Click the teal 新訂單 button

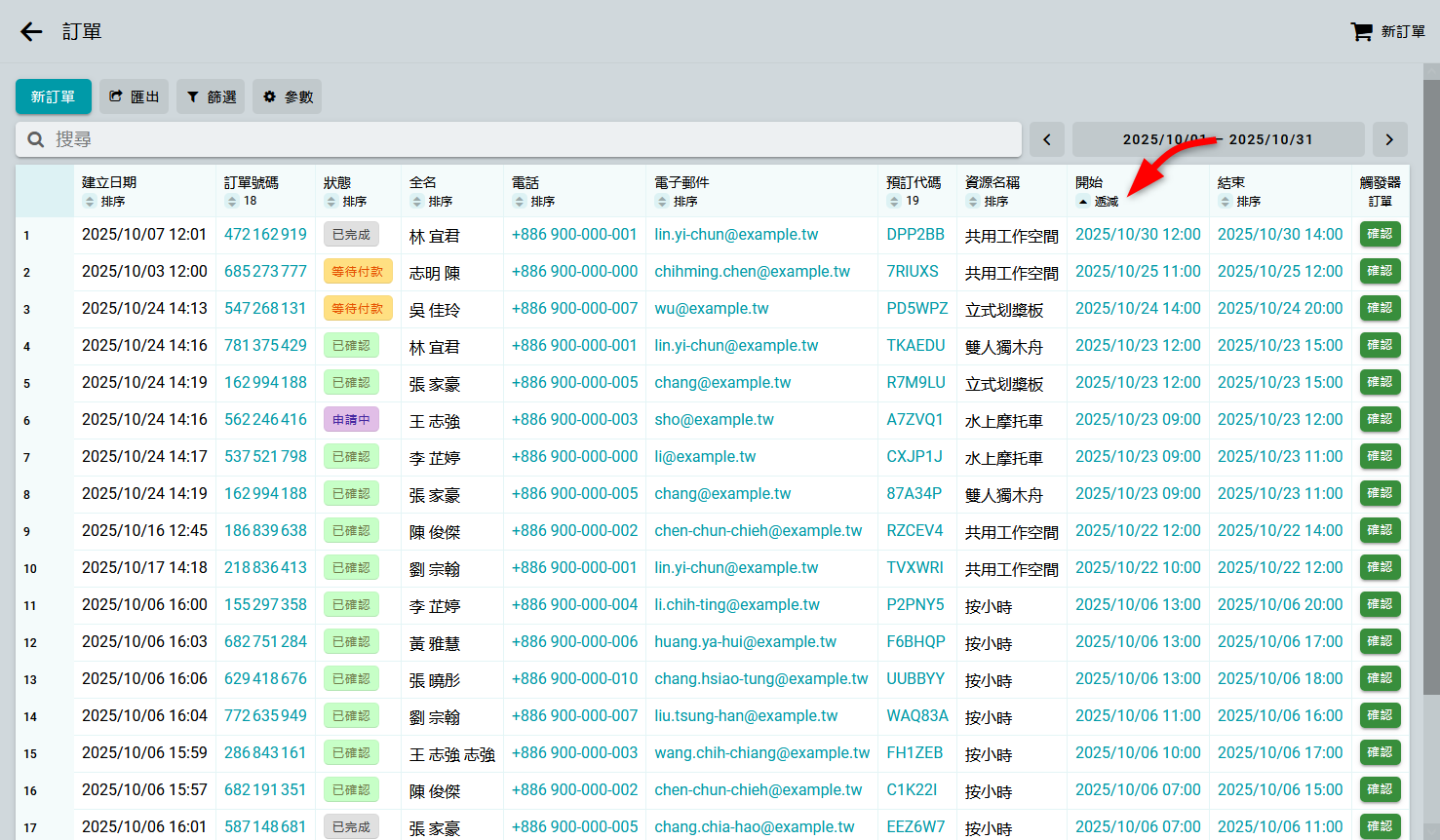coord(53,96)
